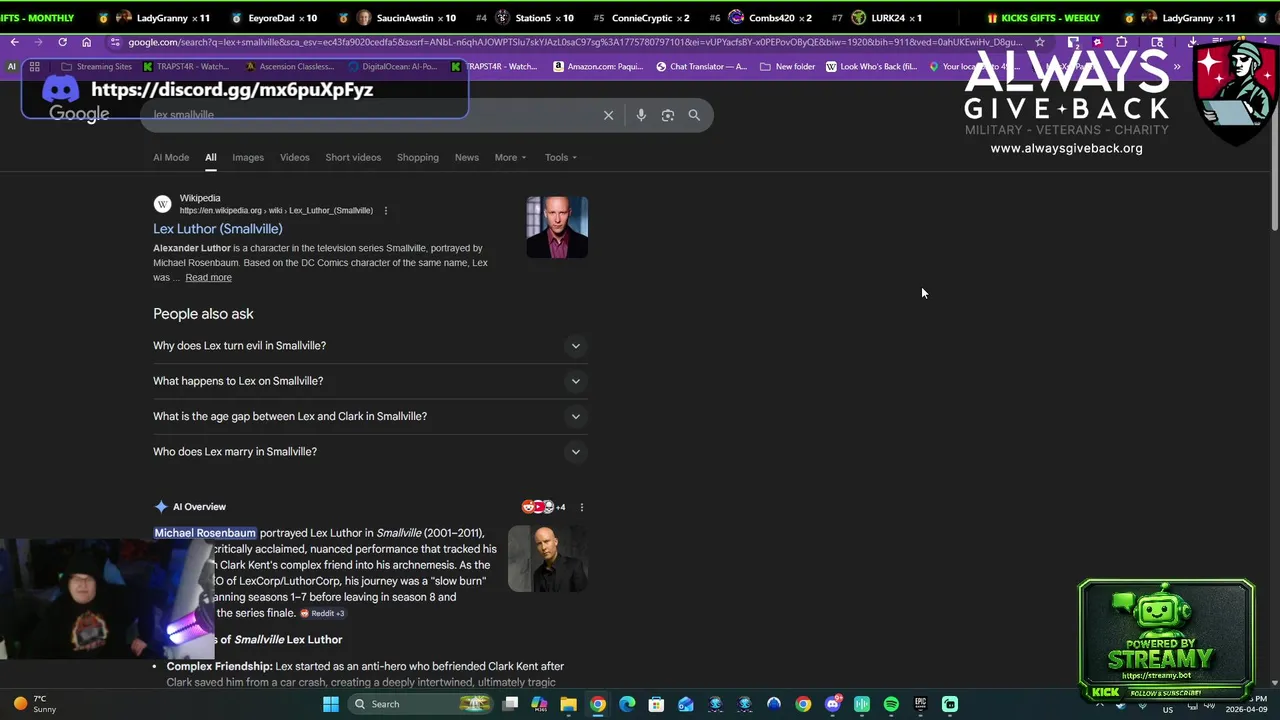Image resolution: width=1280 pixels, height=720 pixels.
Task: Open the More dropdown in search filters
Action: tap(510, 157)
